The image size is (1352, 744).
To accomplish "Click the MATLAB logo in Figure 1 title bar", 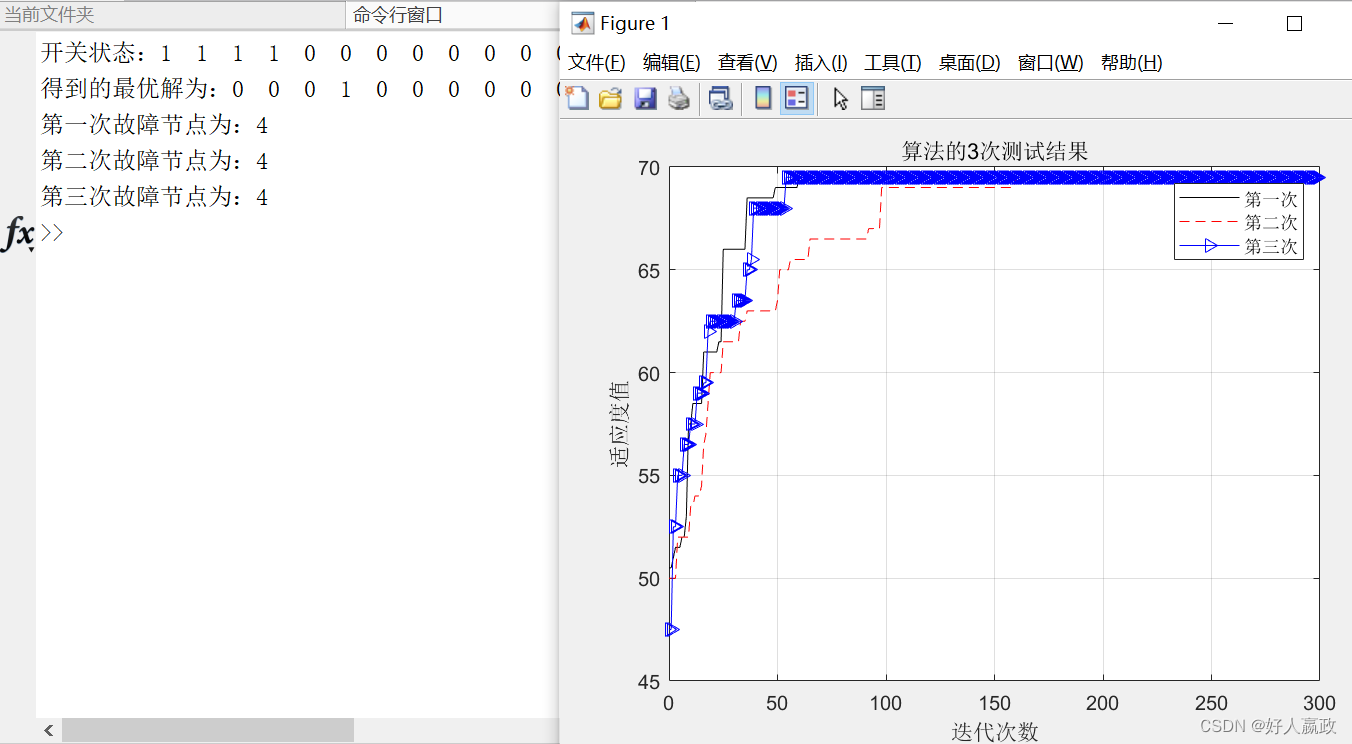I will pos(582,24).
